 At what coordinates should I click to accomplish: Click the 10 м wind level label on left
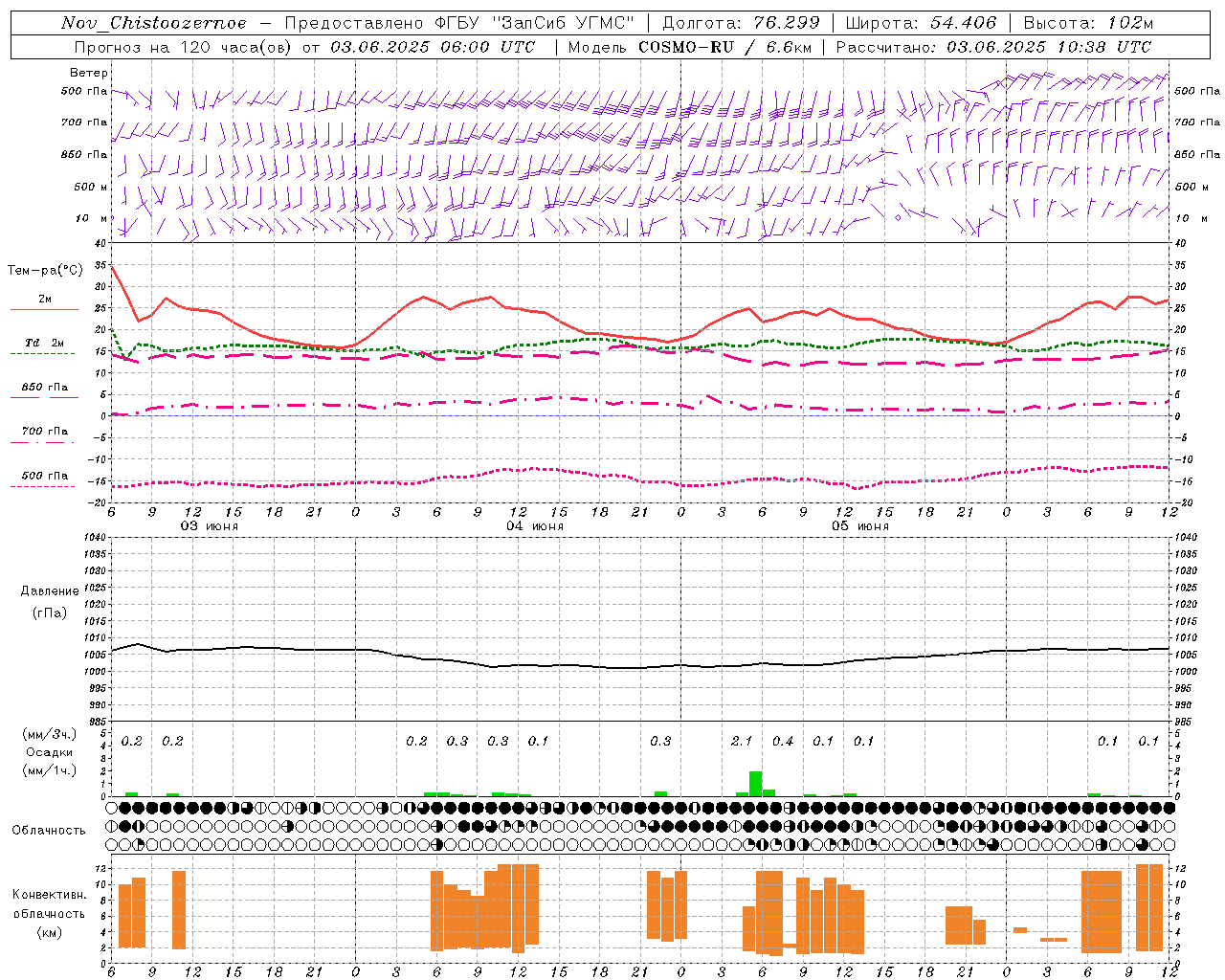click(90, 218)
